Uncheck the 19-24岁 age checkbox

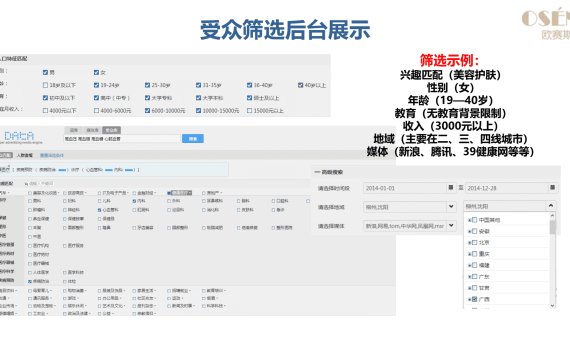click(96, 85)
